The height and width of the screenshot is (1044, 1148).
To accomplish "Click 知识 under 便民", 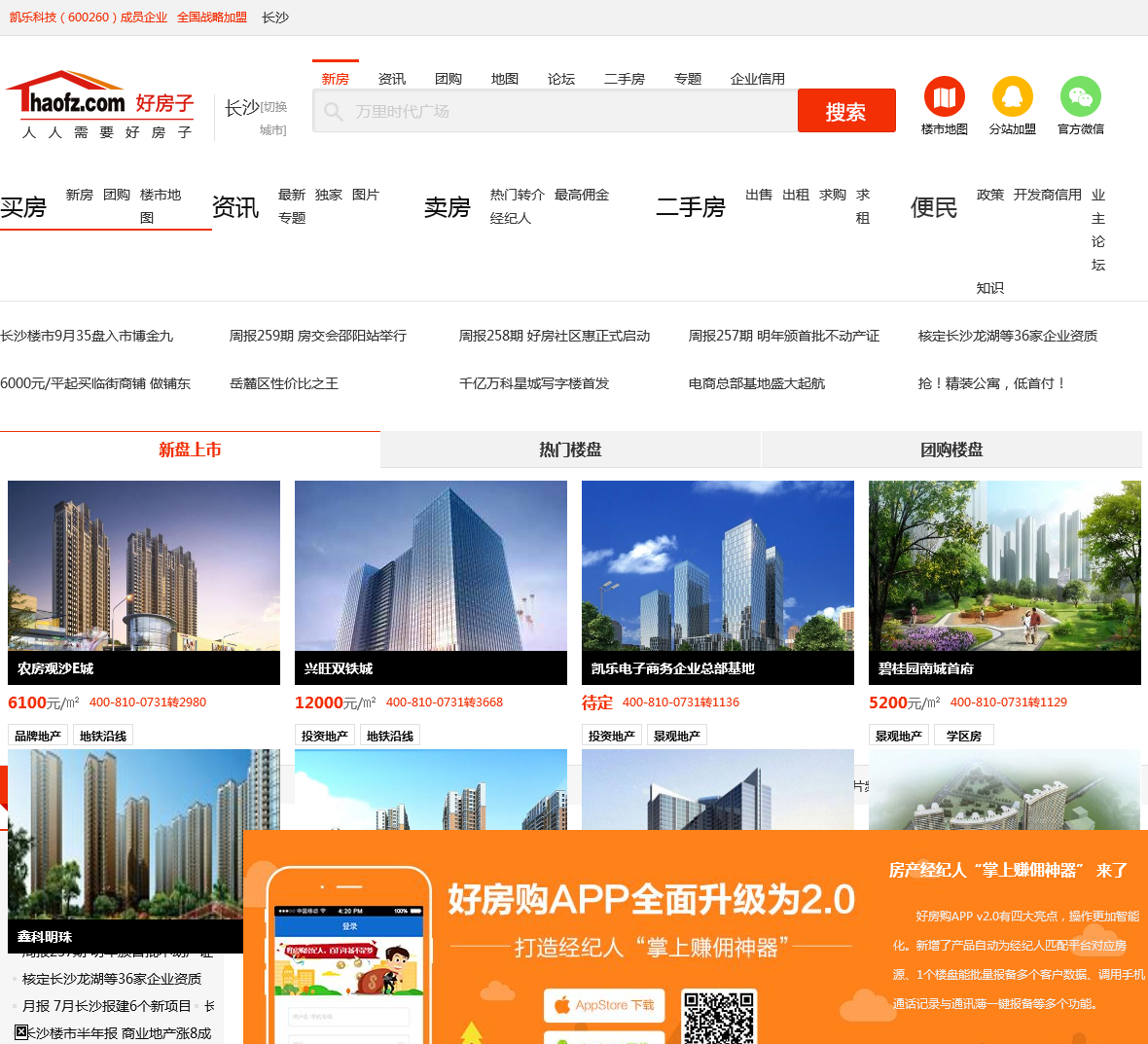I will click(989, 288).
